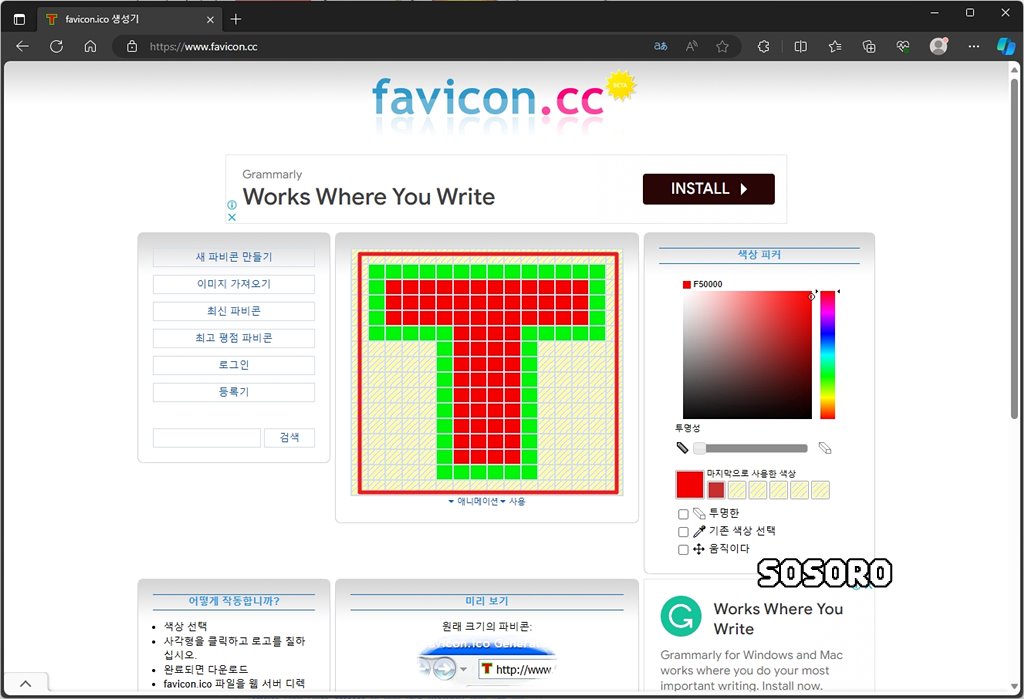Open Browser essentials heart icon
1024x699 pixels.
903,46
